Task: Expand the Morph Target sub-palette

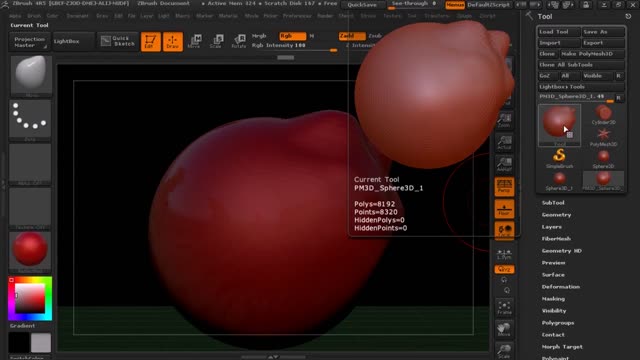Action: tap(562, 347)
